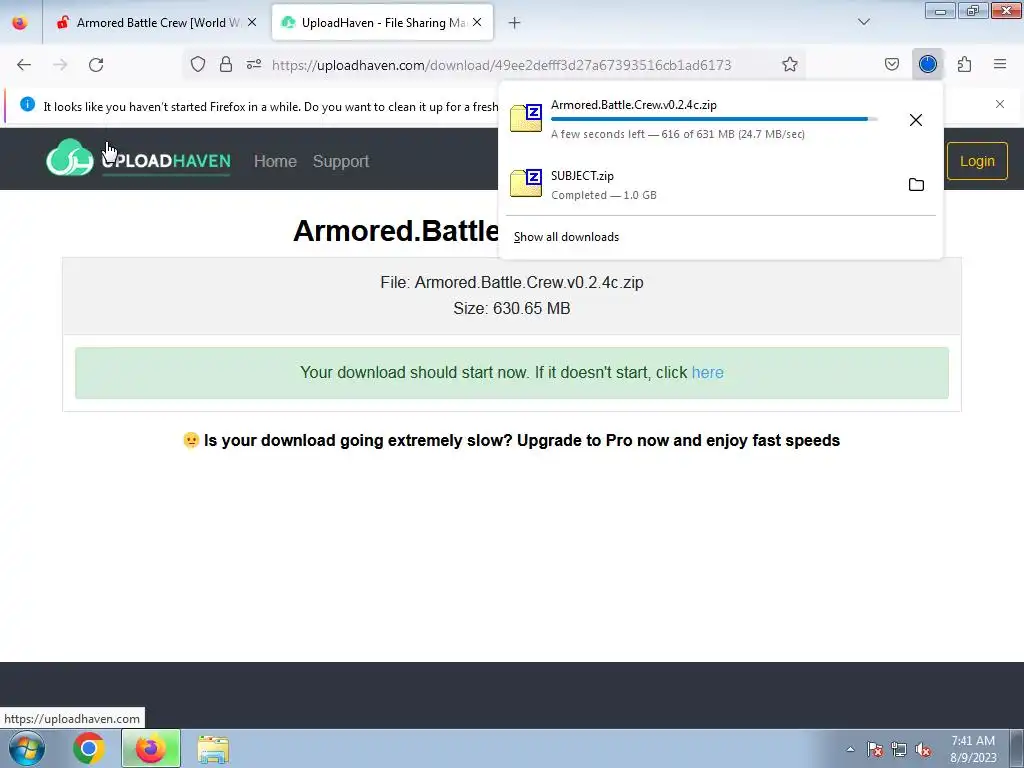Expand the list all tabs chevron
Viewport: 1024px width, 768px height.
click(x=864, y=22)
